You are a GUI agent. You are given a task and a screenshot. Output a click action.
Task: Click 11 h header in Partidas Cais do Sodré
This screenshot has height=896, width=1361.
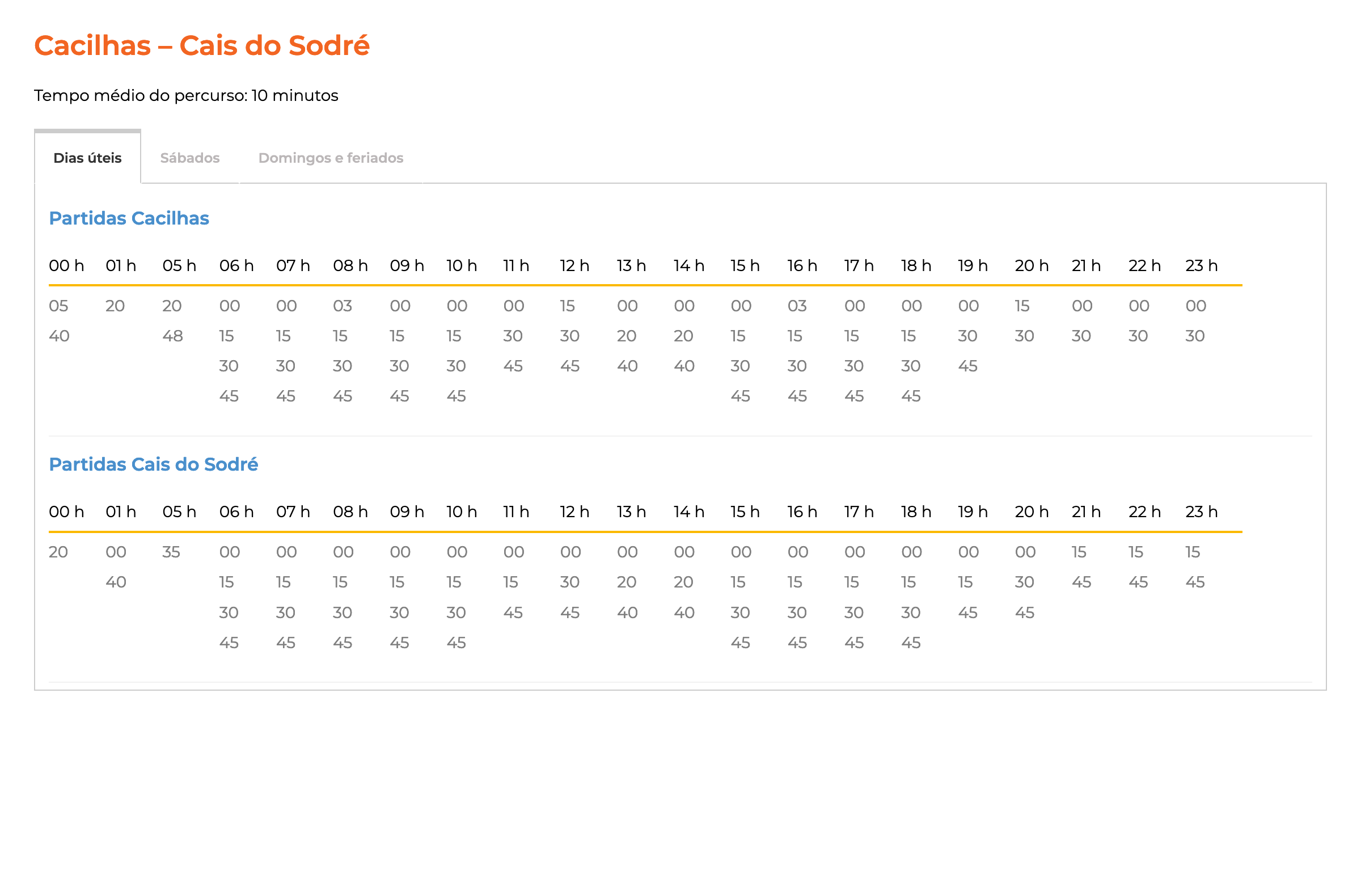(x=517, y=512)
